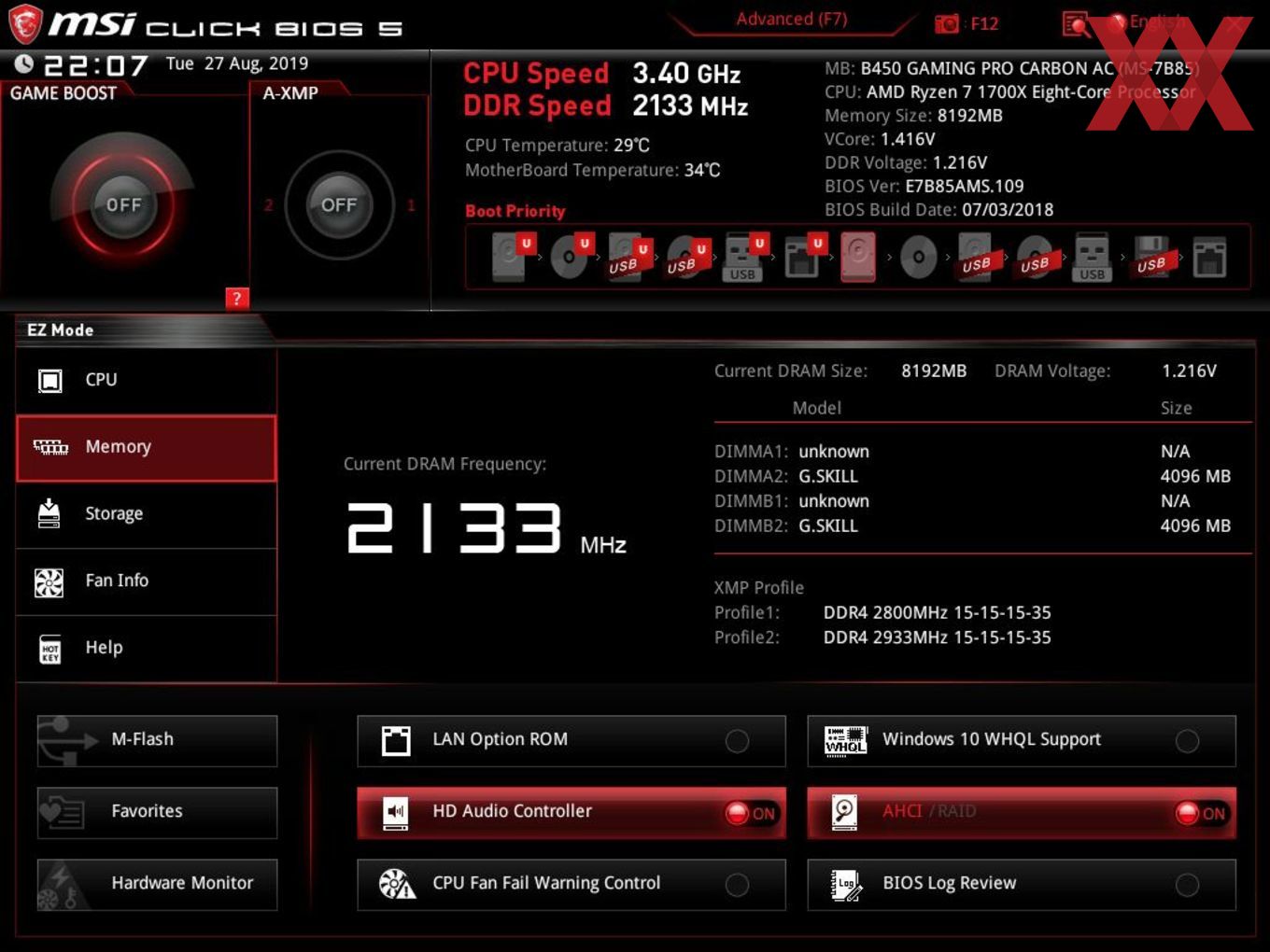Open Hardware Monitor

pos(157,884)
